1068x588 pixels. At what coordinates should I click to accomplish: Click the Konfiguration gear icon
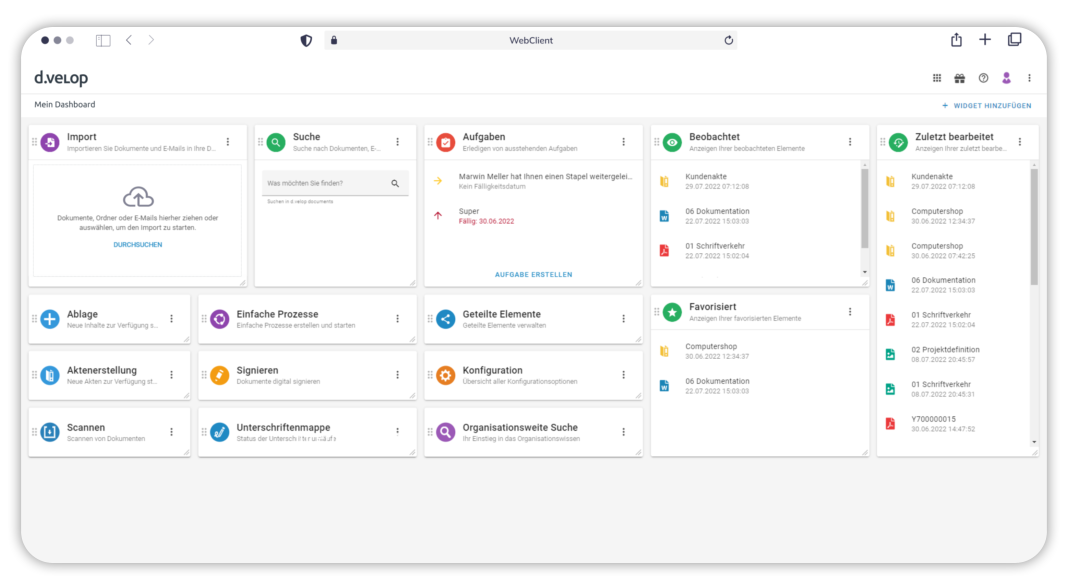(x=446, y=376)
